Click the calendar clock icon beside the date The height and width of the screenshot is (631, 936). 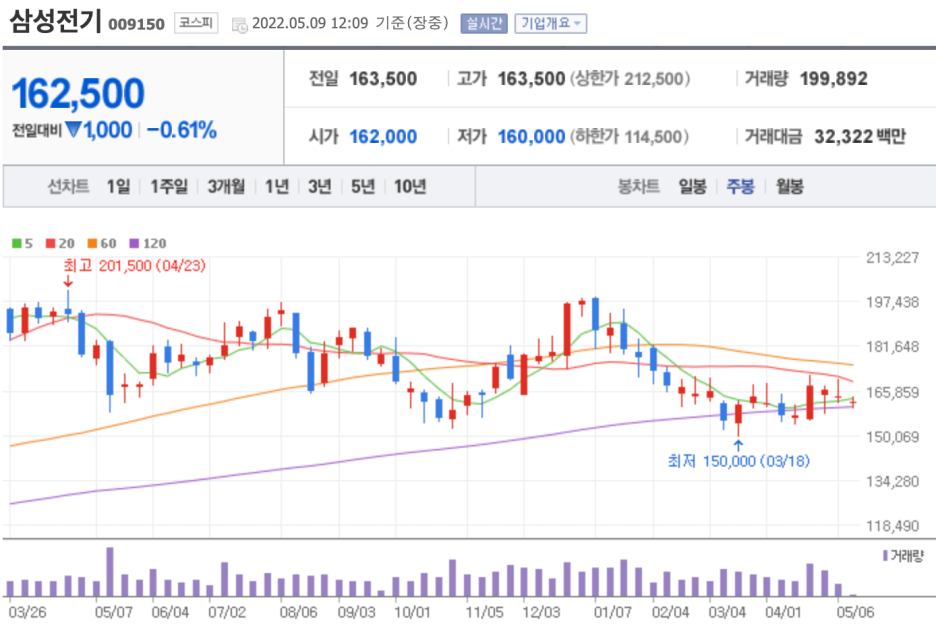point(239,25)
